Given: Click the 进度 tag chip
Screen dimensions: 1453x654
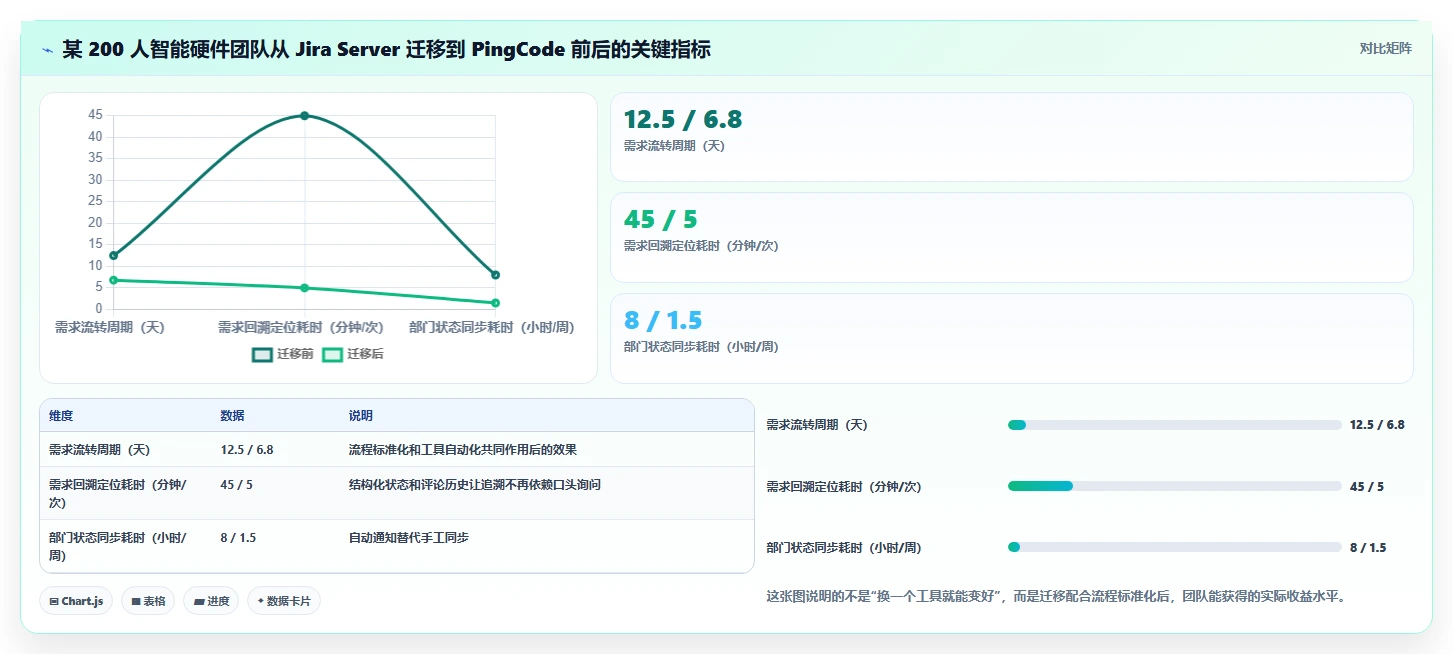Looking at the screenshot, I should pos(211,601).
